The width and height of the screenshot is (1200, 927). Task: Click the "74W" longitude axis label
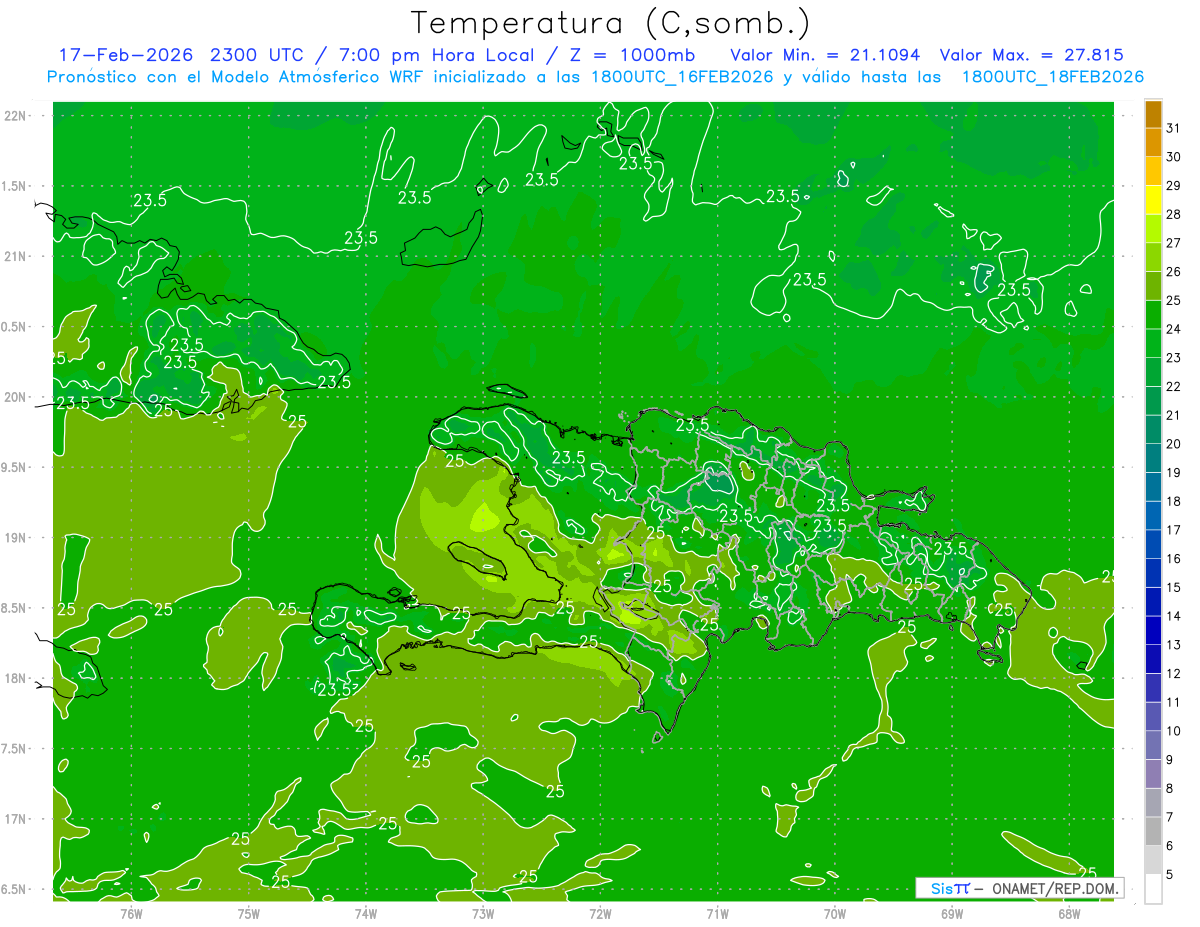(365, 913)
